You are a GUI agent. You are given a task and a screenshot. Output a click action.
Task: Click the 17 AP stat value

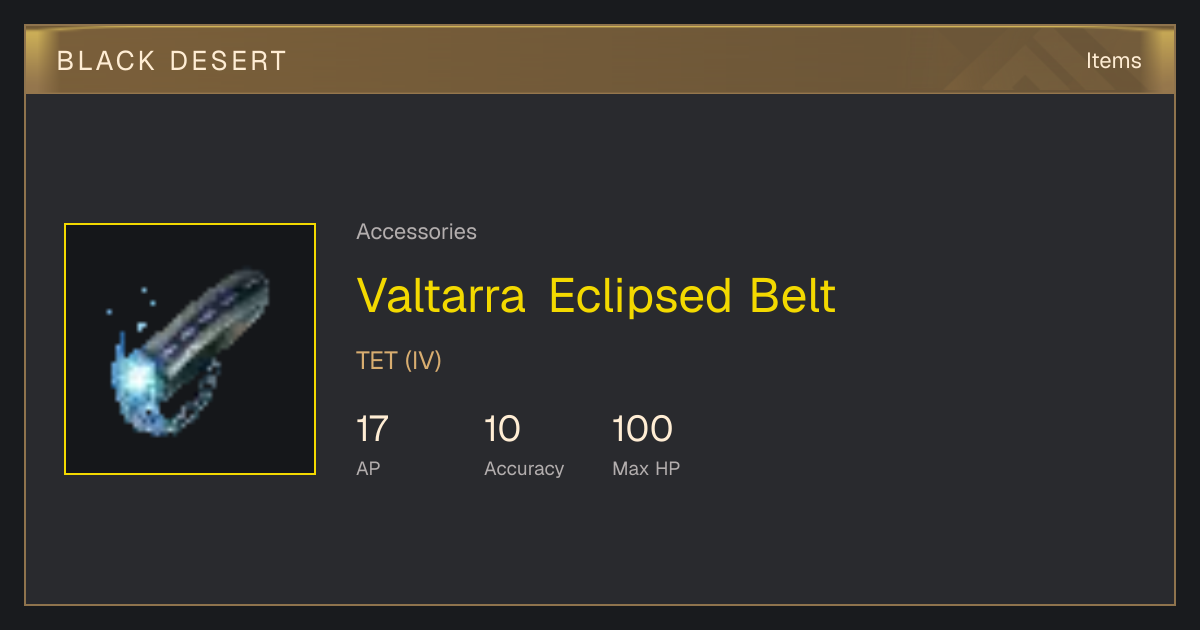(372, 429)
